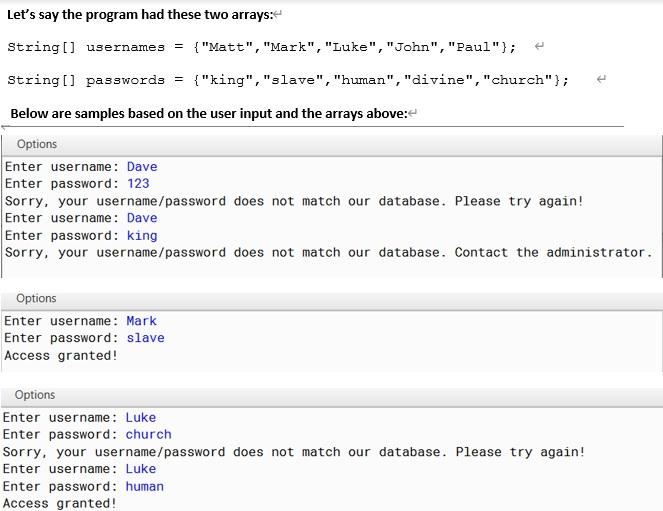Open the second Options menu
The image size is (663, 511).
36,298
